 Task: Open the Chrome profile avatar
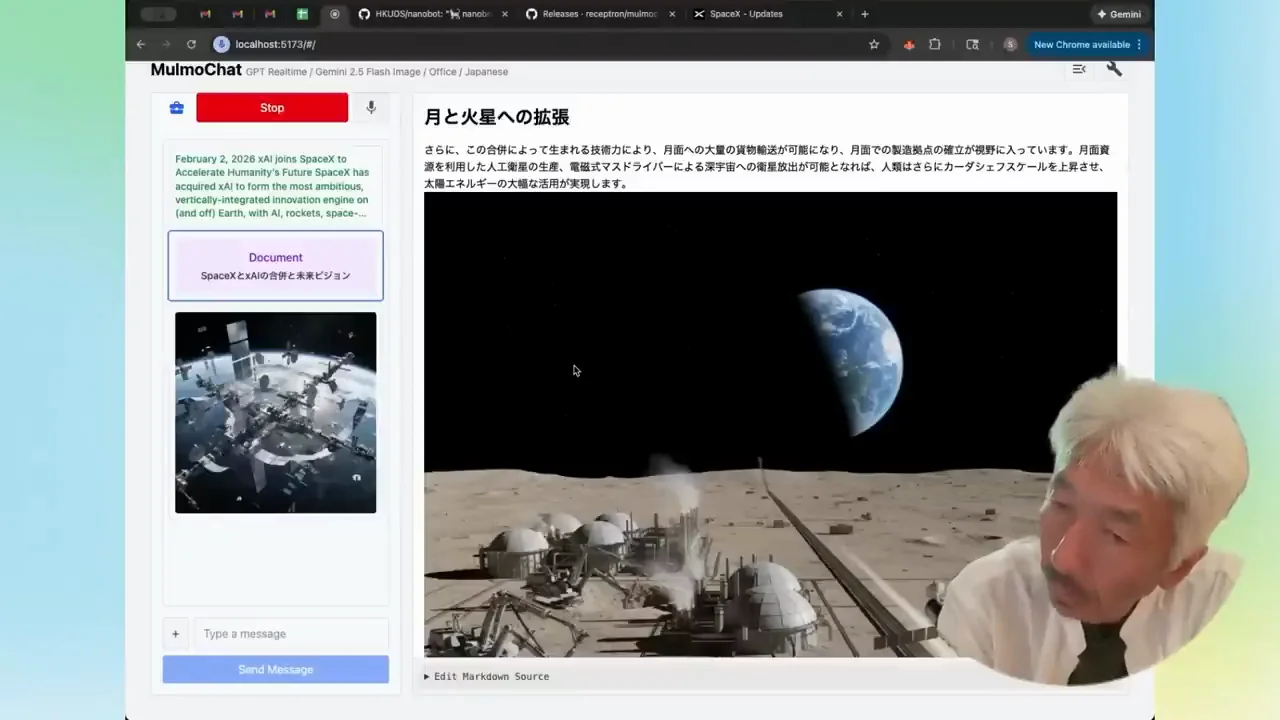click(1010, 45)
